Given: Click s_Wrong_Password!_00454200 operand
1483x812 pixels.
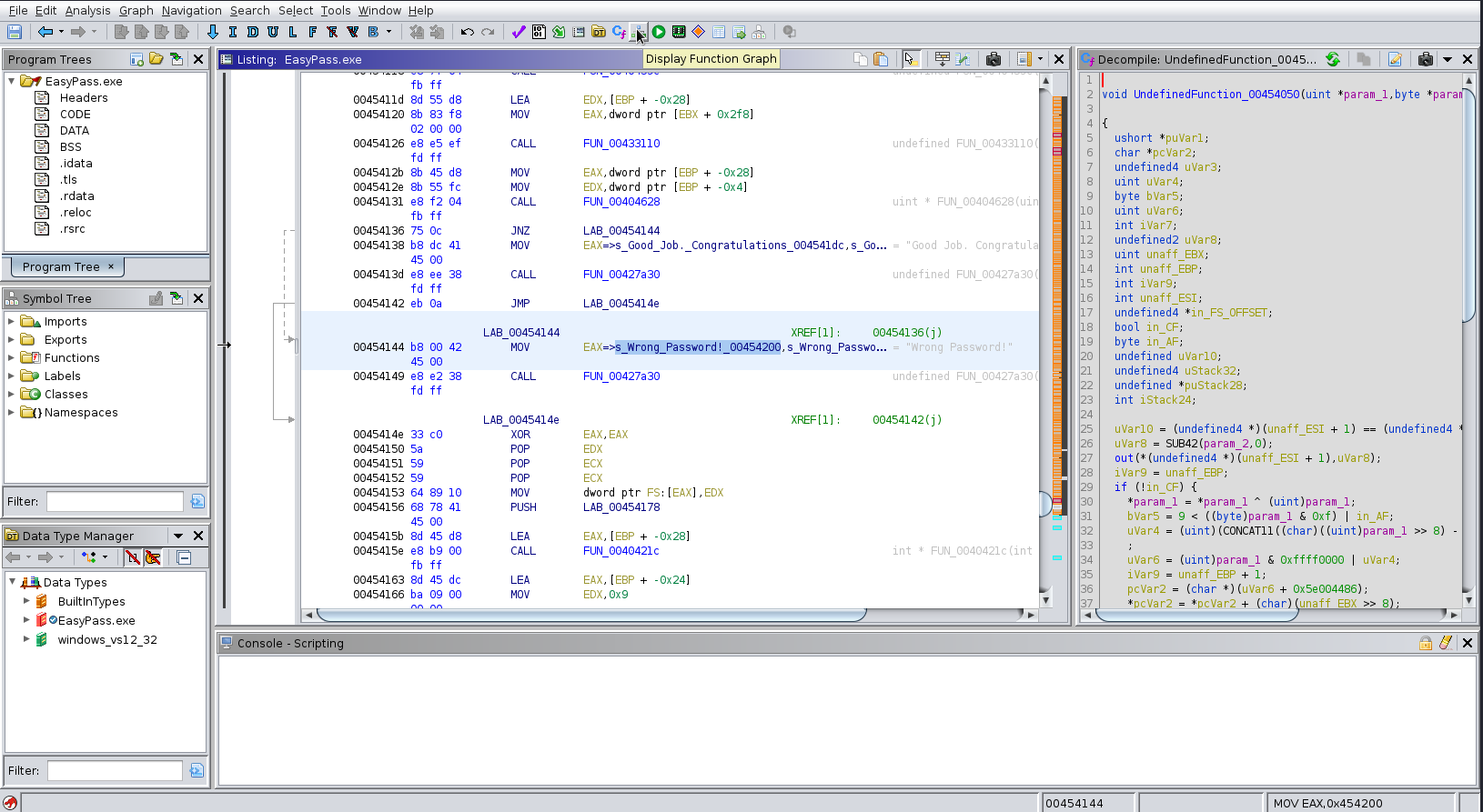Looking at the screenshot, I should [x=698, y=347].
